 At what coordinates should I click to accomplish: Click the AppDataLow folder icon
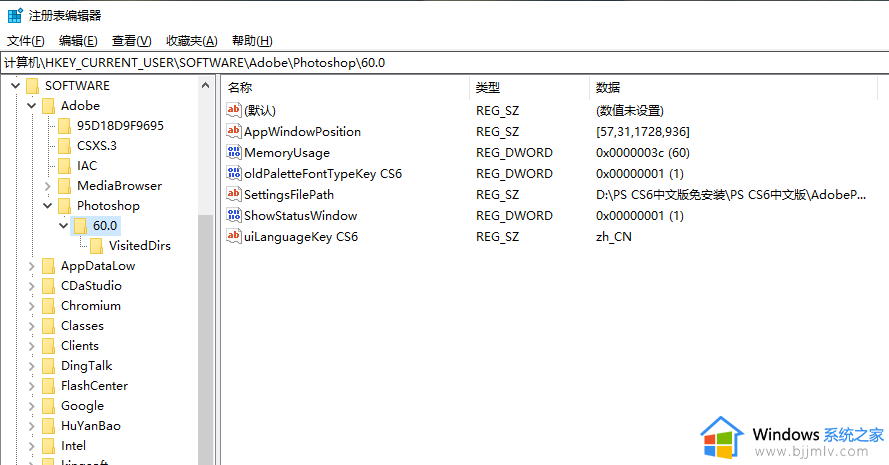(x=48, y=266)
